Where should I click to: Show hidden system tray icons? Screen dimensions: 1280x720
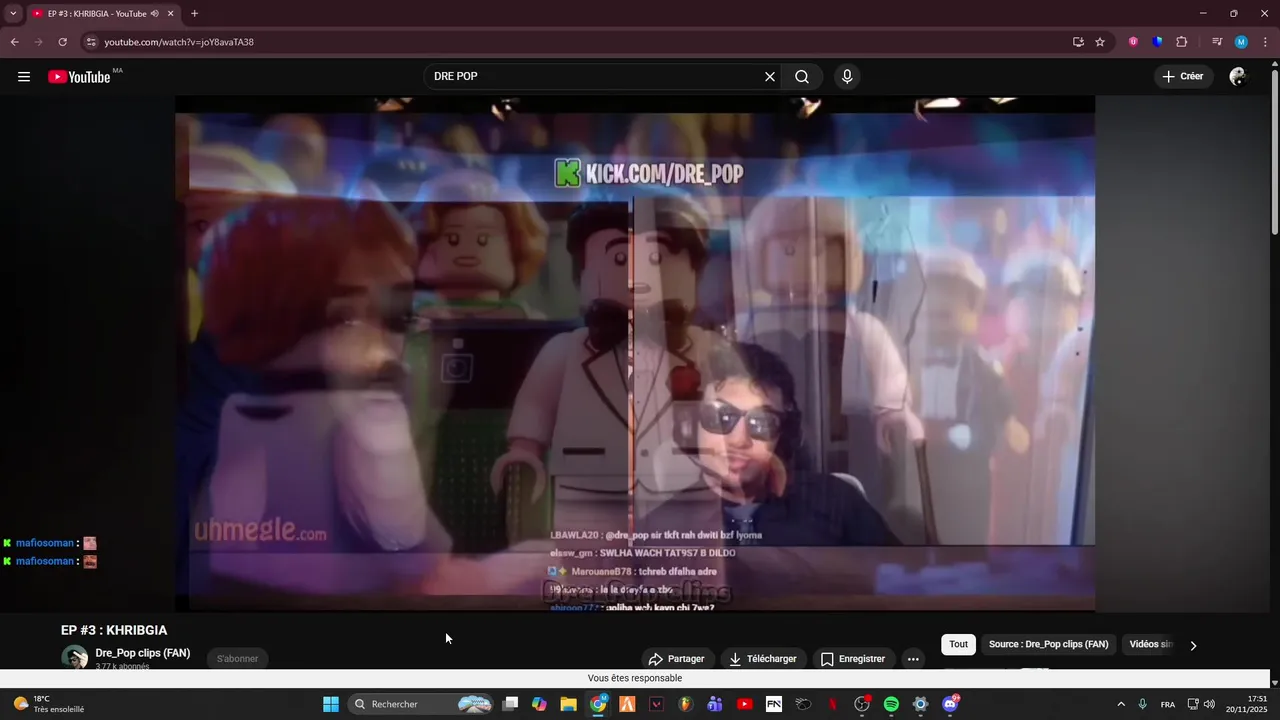coord(1121,704)
